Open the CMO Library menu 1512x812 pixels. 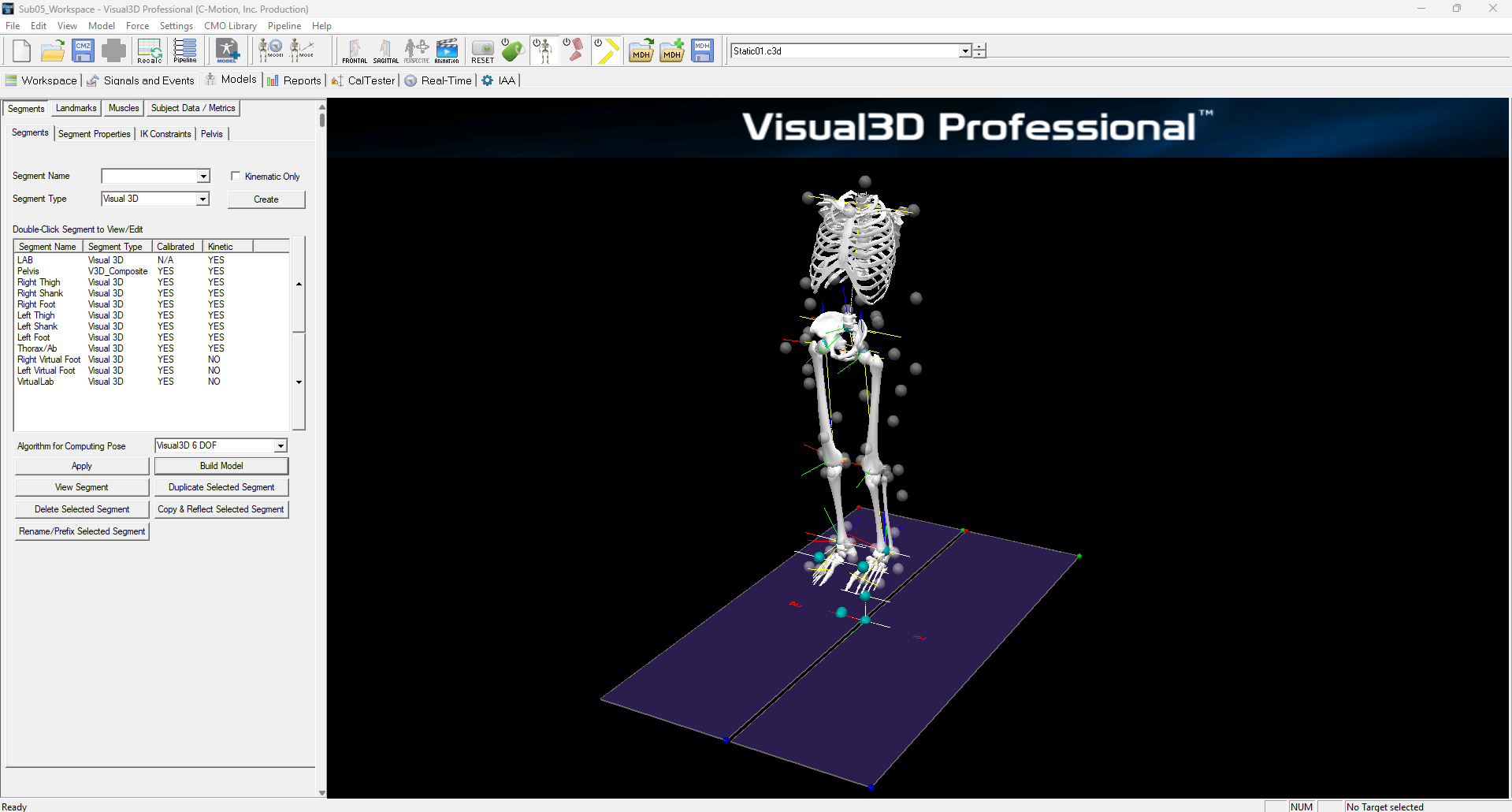230,25
